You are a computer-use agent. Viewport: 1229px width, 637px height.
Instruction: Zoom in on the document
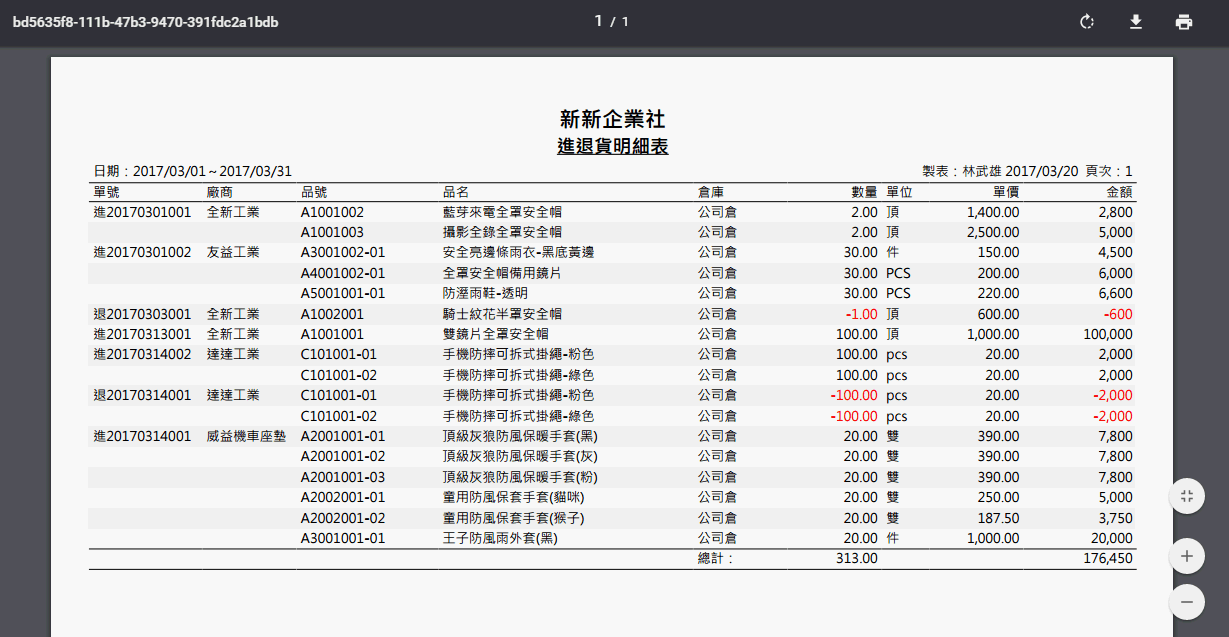tap(1187, 556)
